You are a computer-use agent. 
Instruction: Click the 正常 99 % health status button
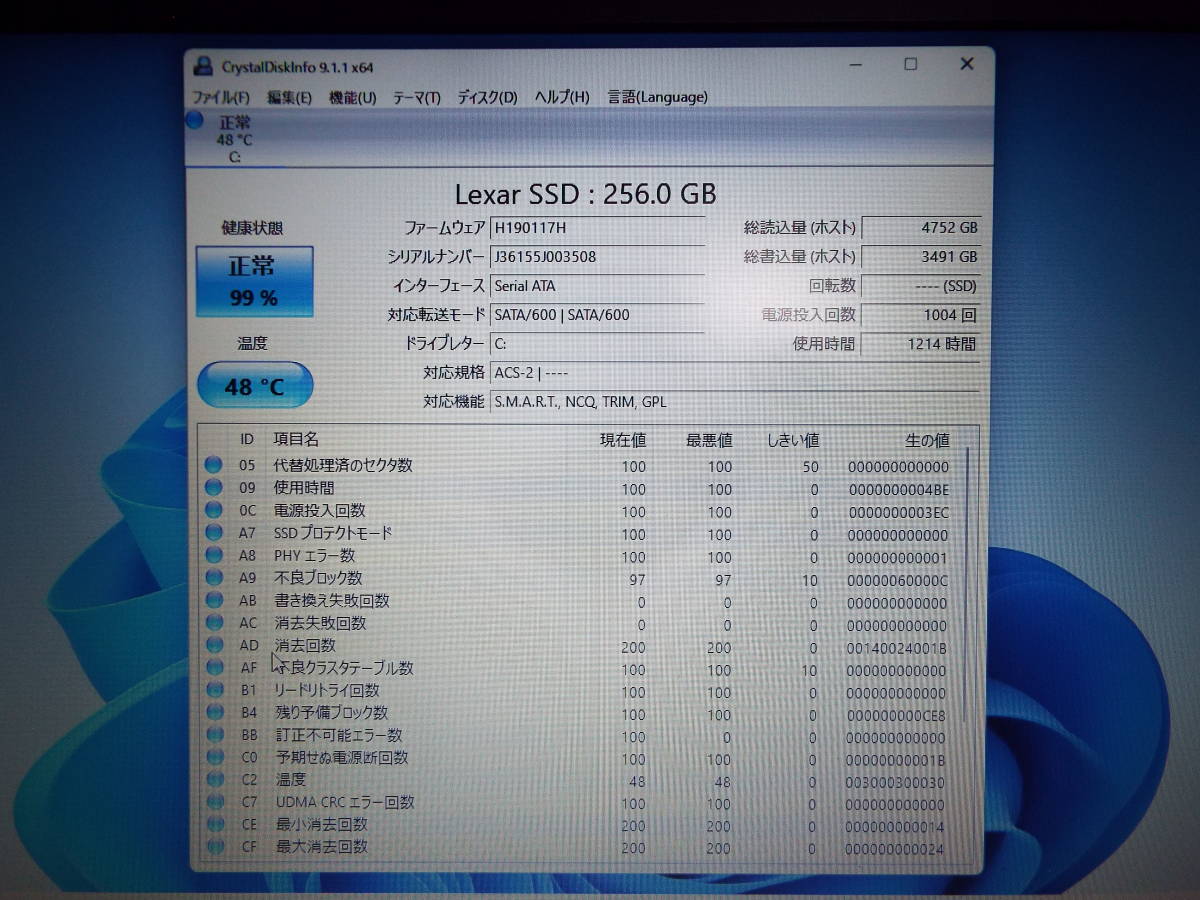pos(253,281)
